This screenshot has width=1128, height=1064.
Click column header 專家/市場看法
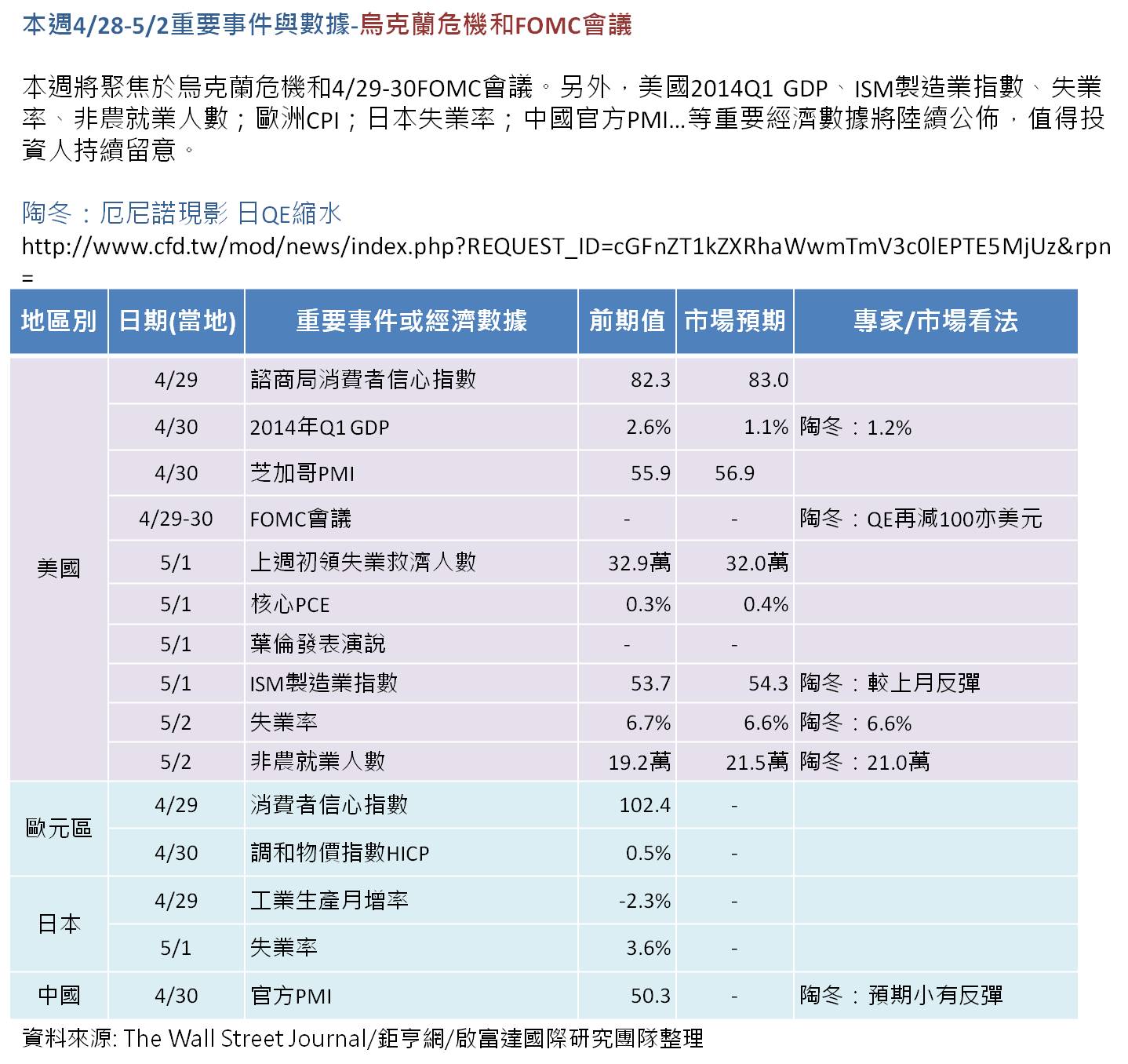click(936, 321)
